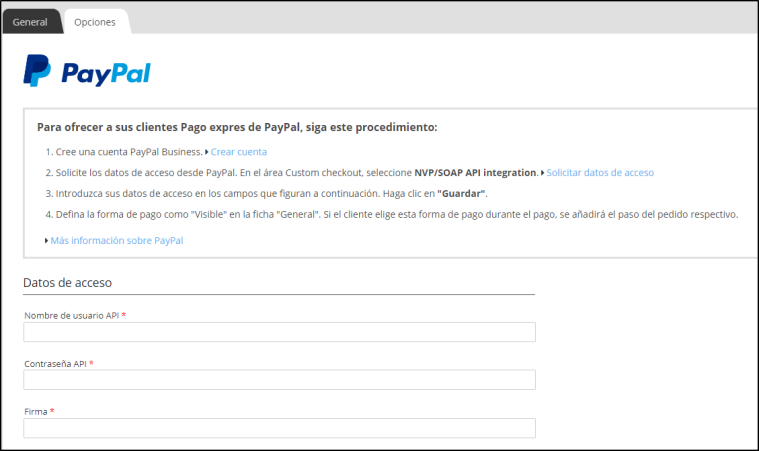Switch to the General tab
This screenshot has height=451, width=759.
32,22
